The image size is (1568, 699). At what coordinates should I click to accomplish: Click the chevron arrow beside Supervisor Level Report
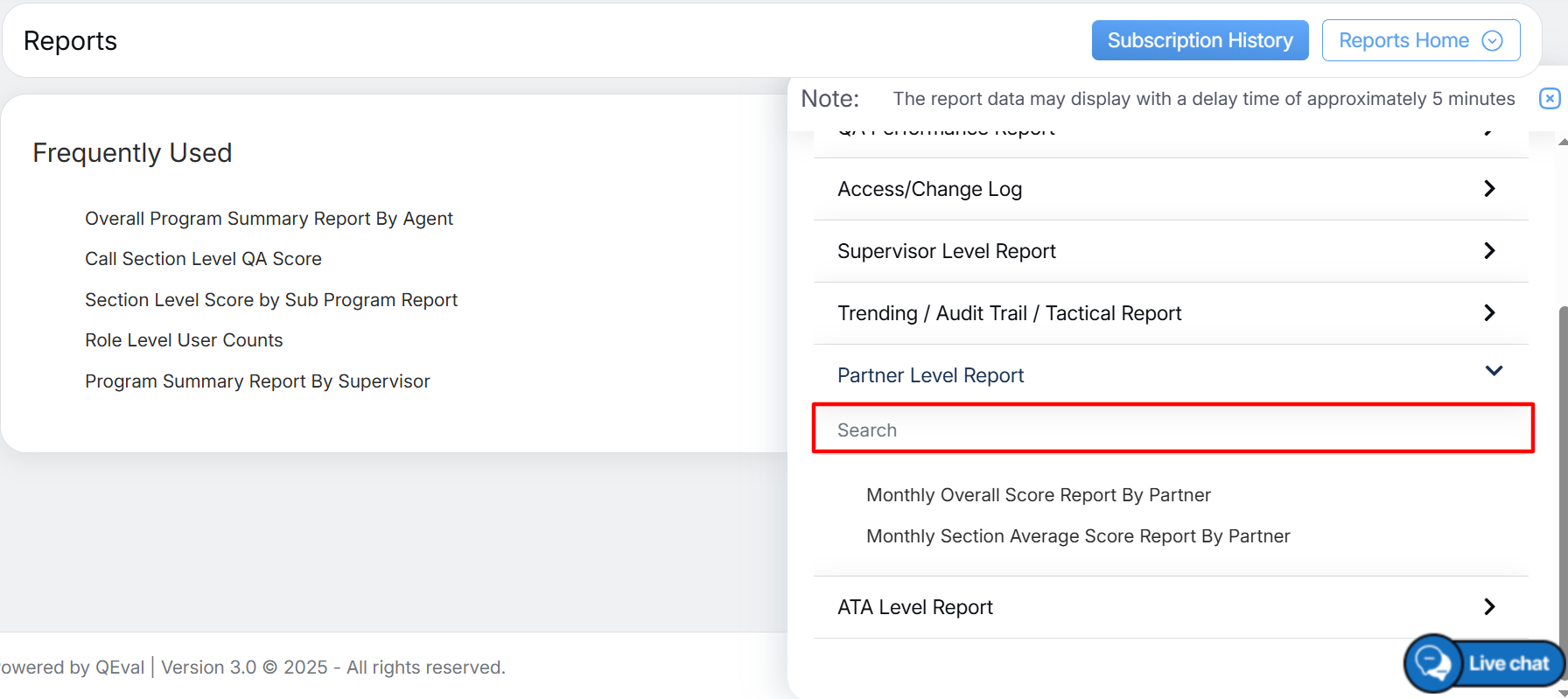pyautogui.click(x=1489, y=251)
